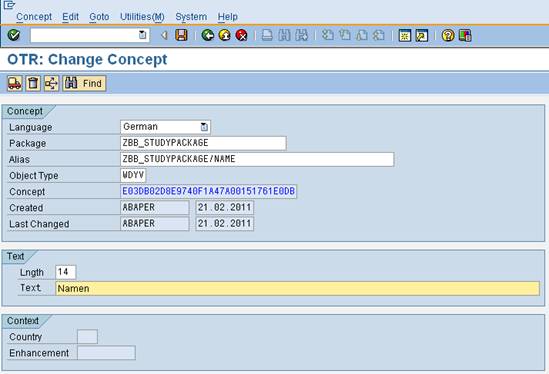549x374 pixels.
Task: Open the Goto menu
Action: pos(99,16)
